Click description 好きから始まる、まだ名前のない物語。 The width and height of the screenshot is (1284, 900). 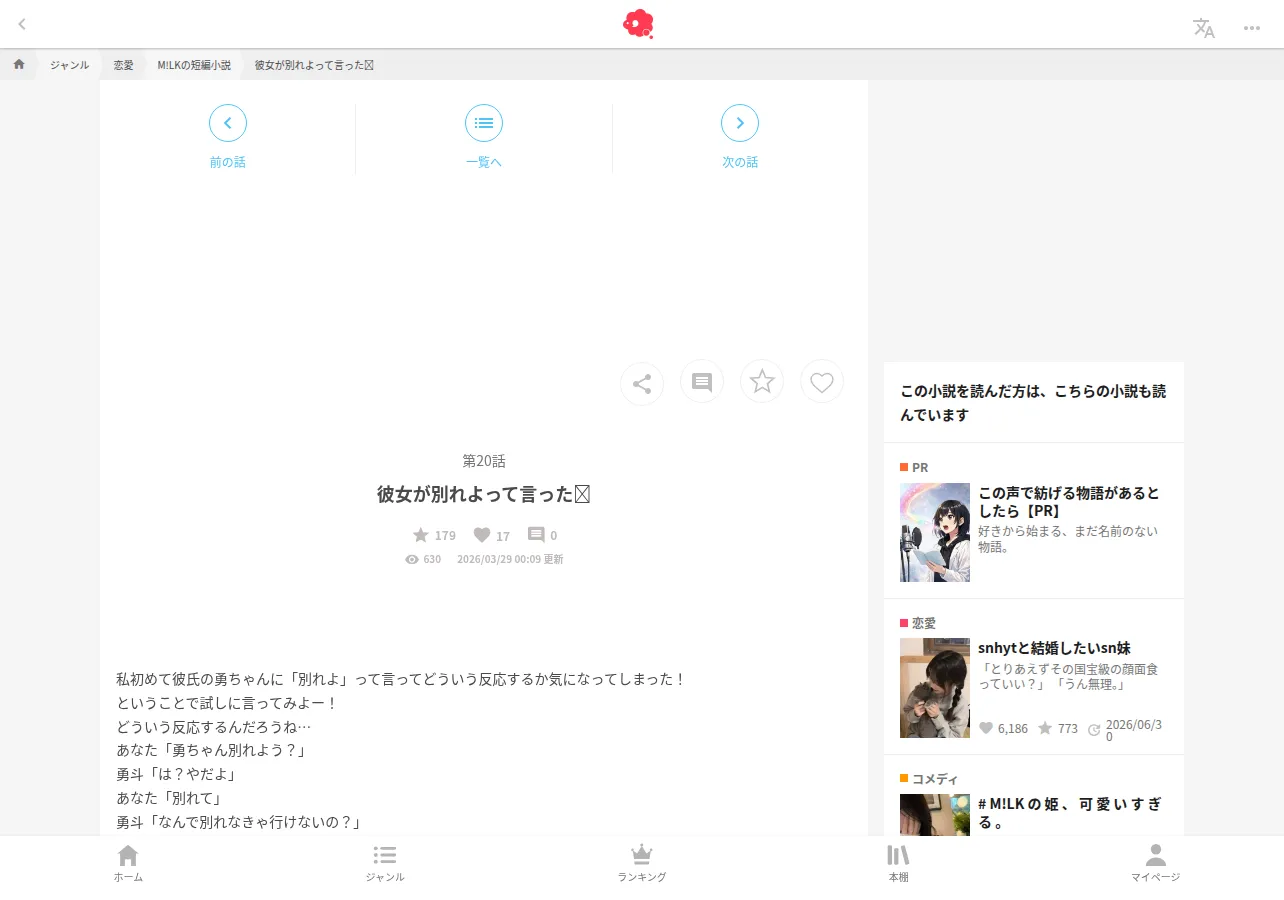pyautogui.click(x=1068, y=539)
